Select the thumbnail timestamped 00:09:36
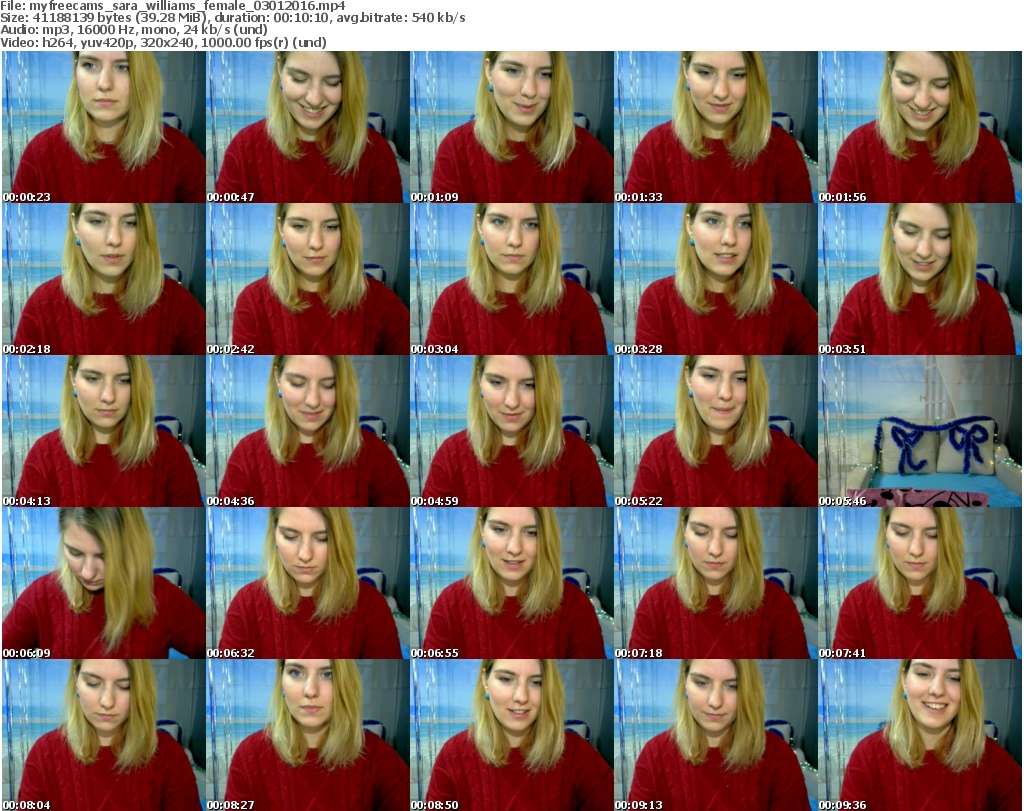Screen dimensions: 1024x811 [x=920, y=735]
